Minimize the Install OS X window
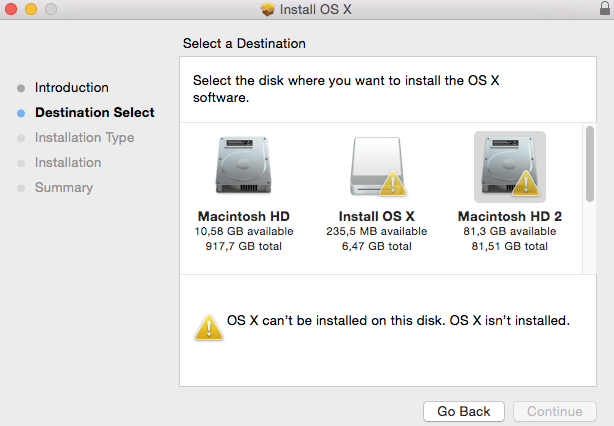This screenshot has height=426, width=614. pos(30,9)
